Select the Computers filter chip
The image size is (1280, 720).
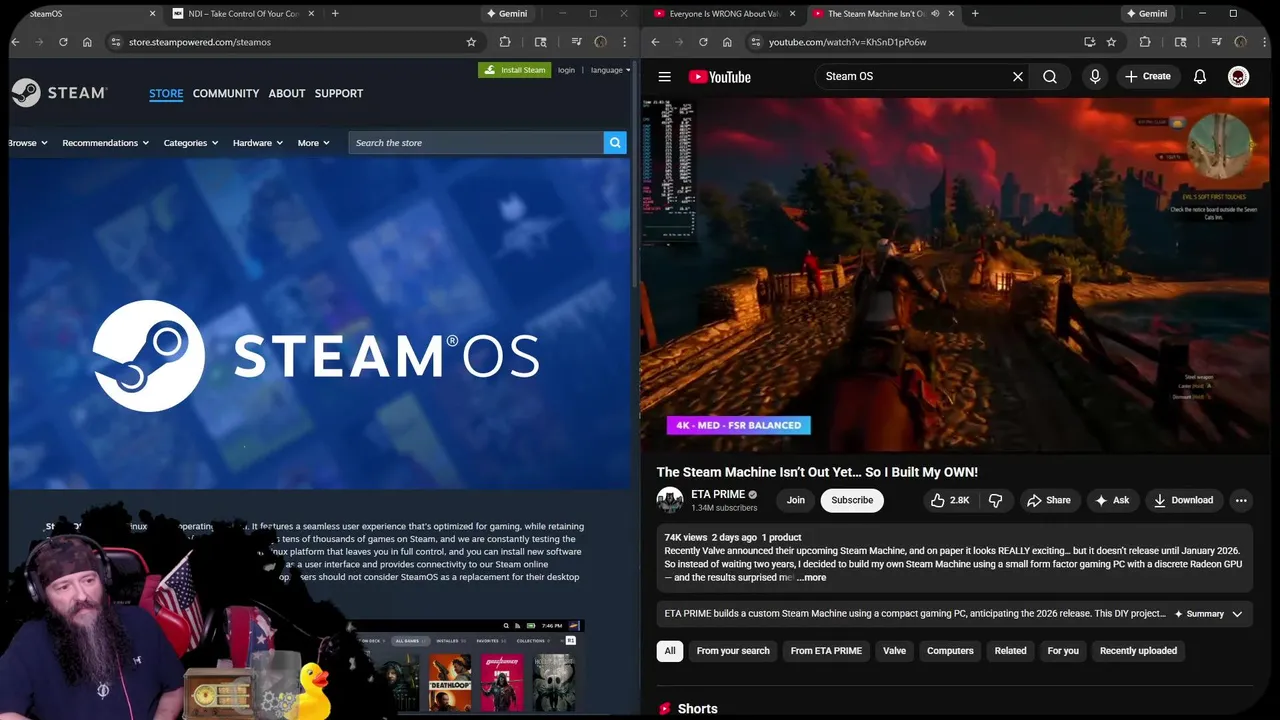[950, 651]
